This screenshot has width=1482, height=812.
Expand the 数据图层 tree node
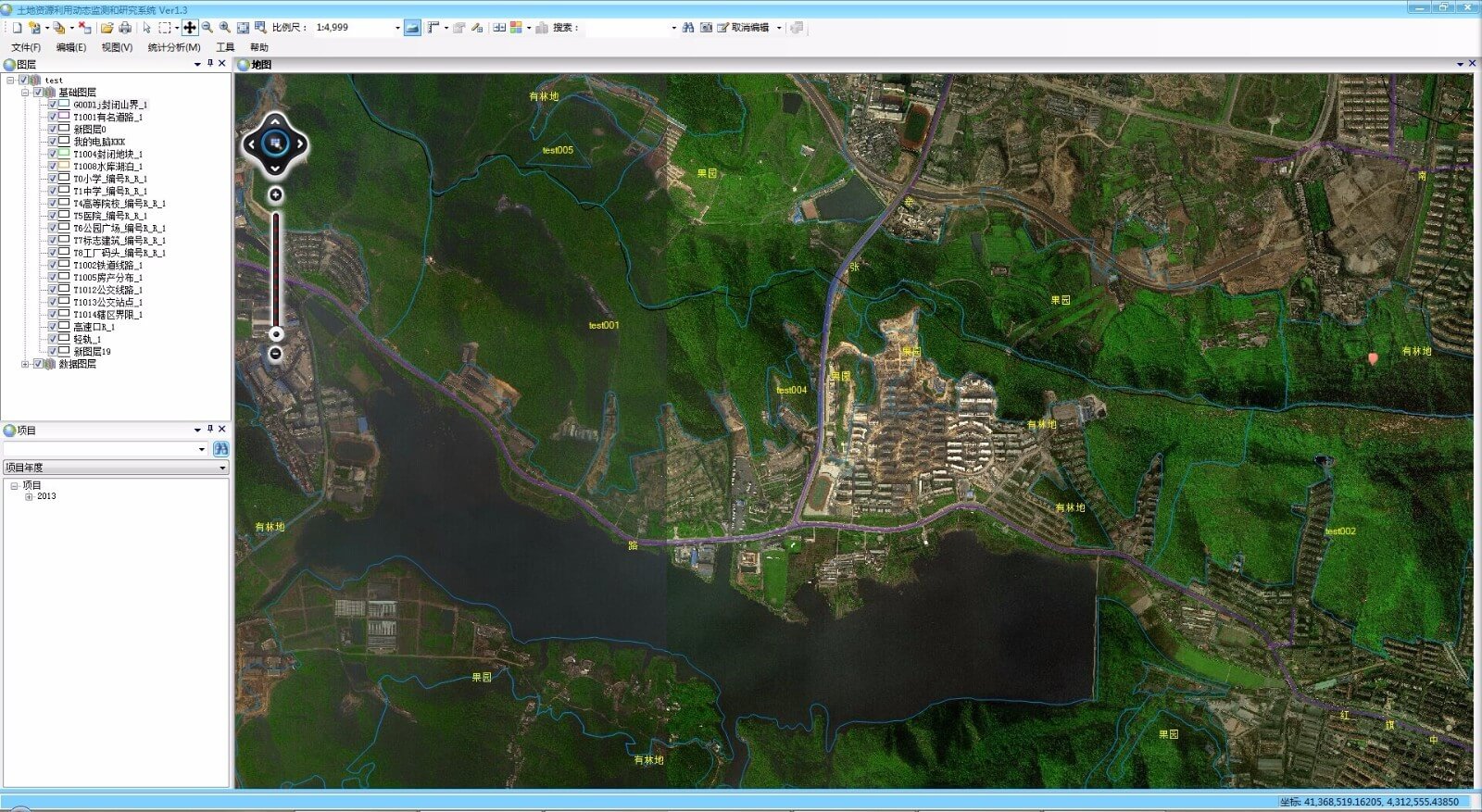pyautogui.click(x=25, y=364)
